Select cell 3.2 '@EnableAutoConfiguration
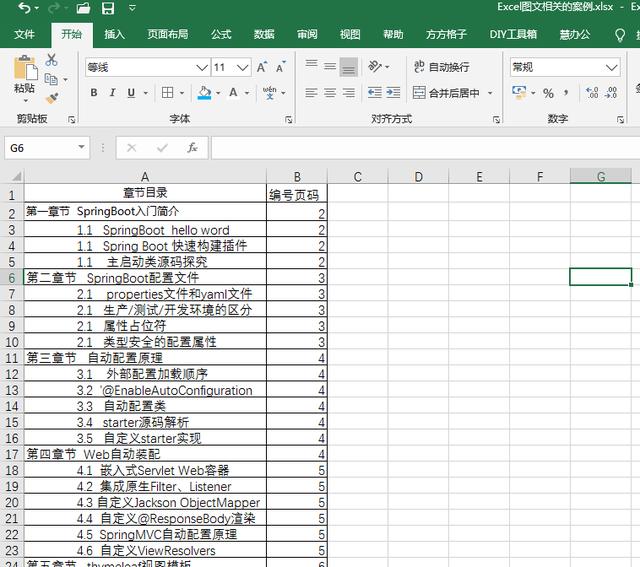 (x=145, y=390)
